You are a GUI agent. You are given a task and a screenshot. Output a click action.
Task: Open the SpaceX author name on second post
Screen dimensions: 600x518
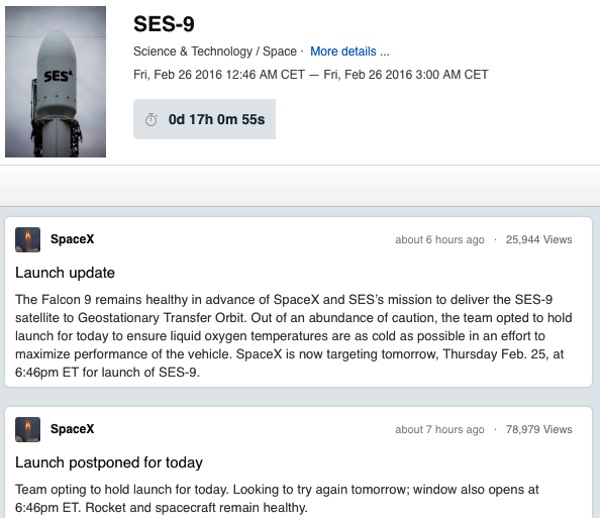(72, 429)
